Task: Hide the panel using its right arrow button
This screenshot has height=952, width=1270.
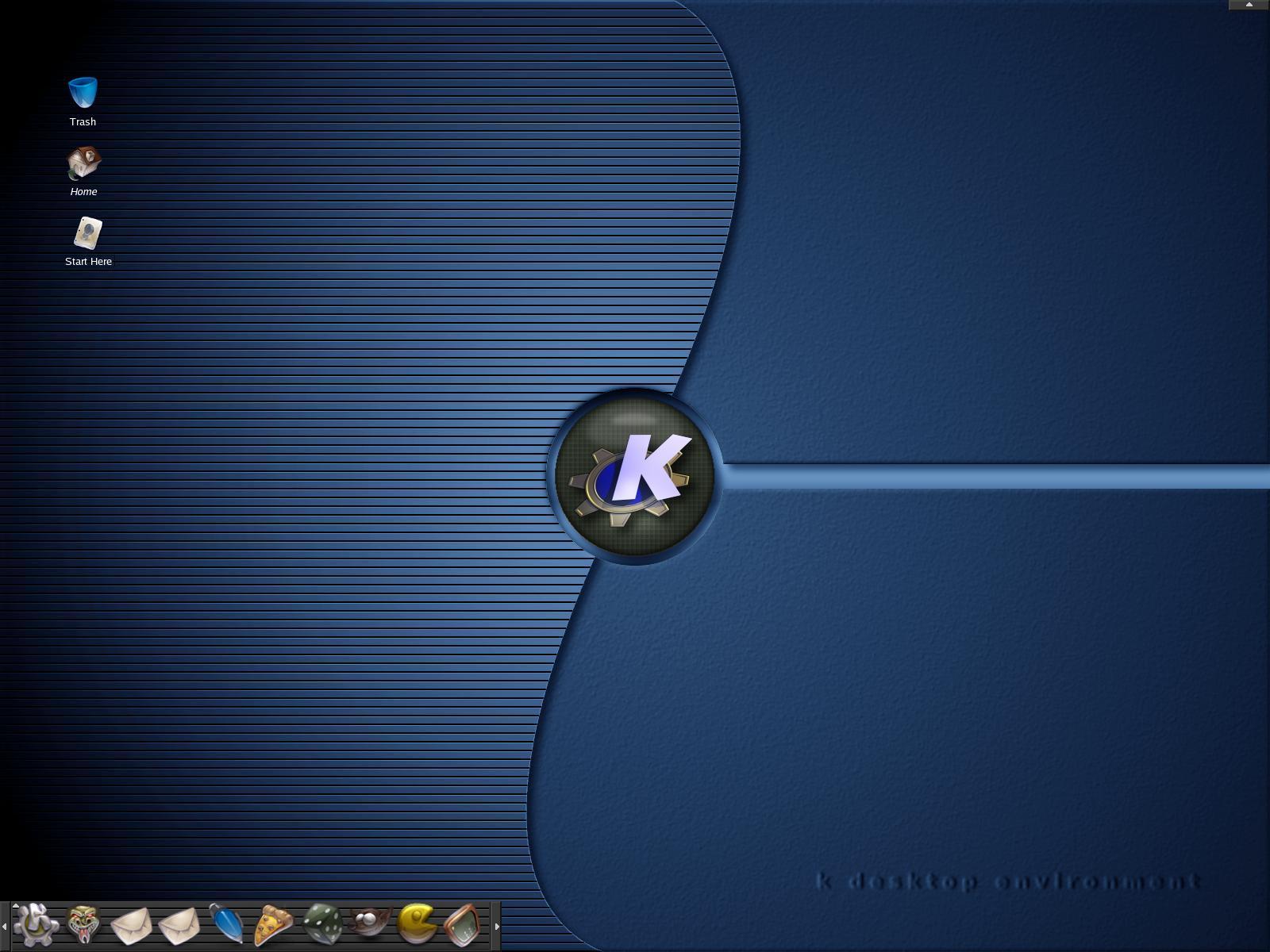Action: [x=497, y=926]
